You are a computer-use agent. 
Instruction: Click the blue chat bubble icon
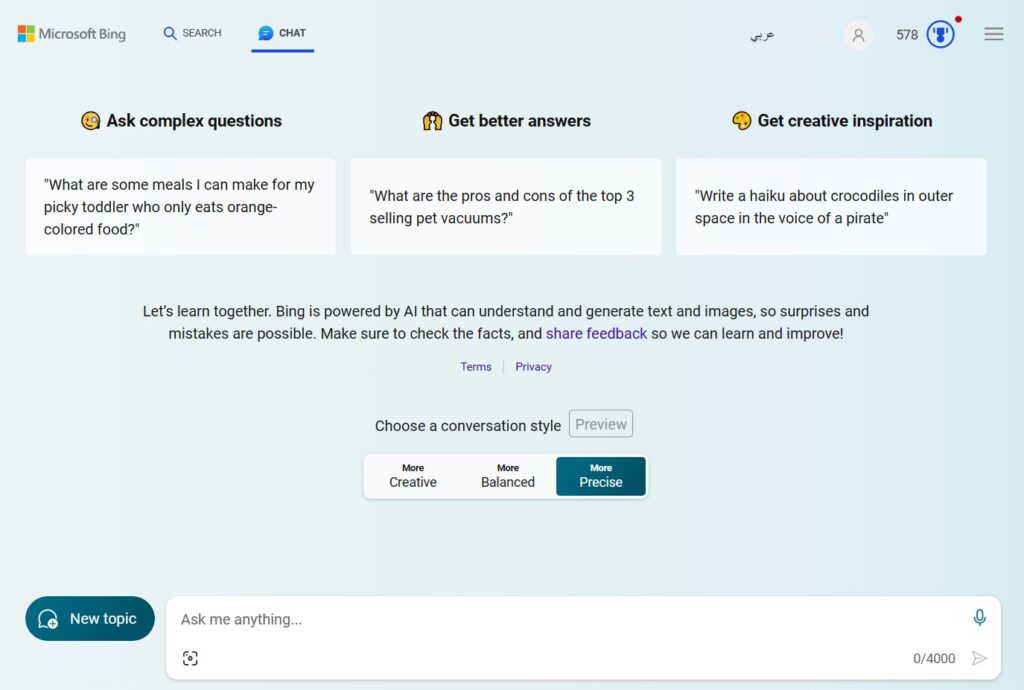[265, 33]
